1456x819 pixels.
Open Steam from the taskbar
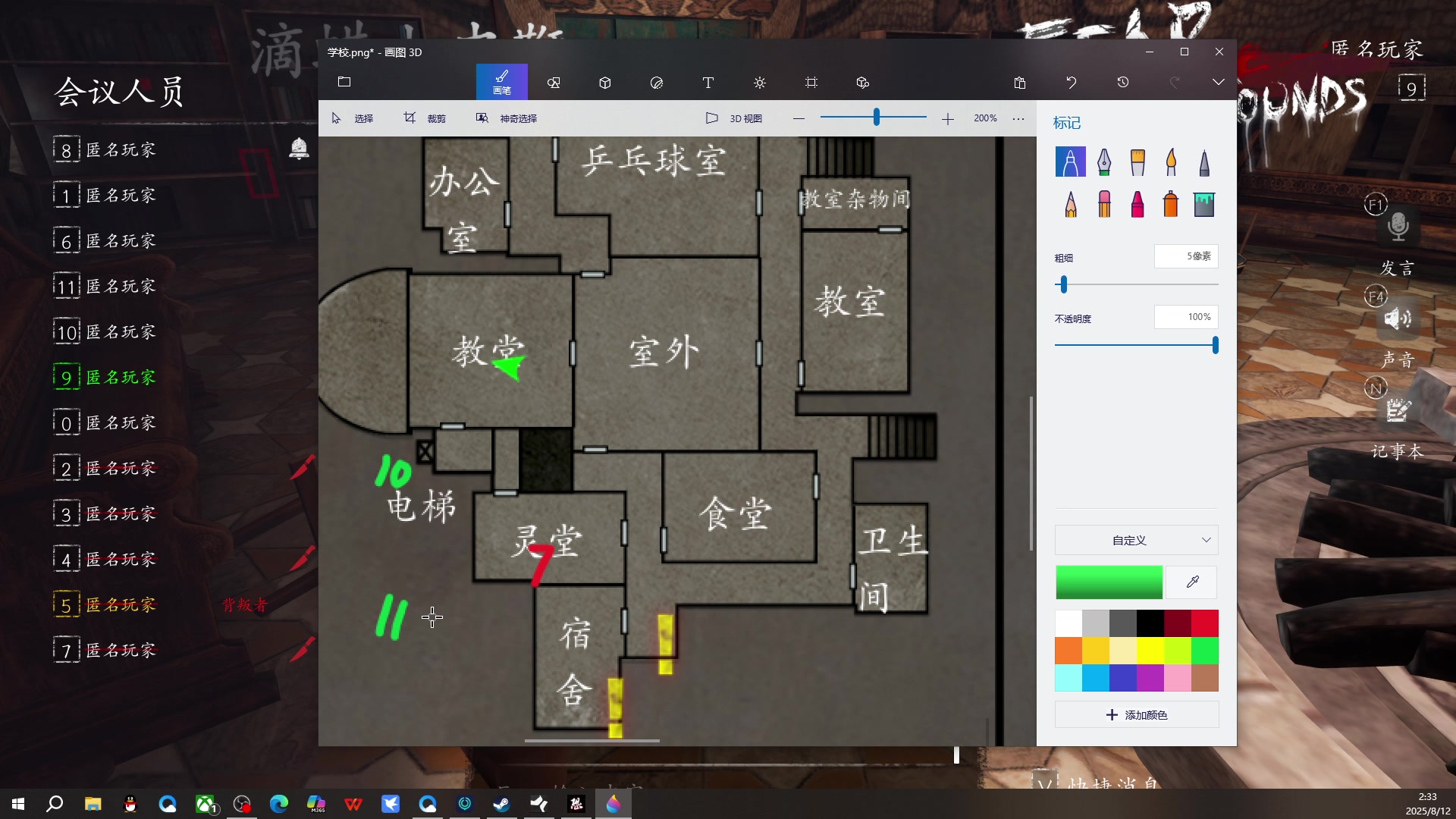501,804
